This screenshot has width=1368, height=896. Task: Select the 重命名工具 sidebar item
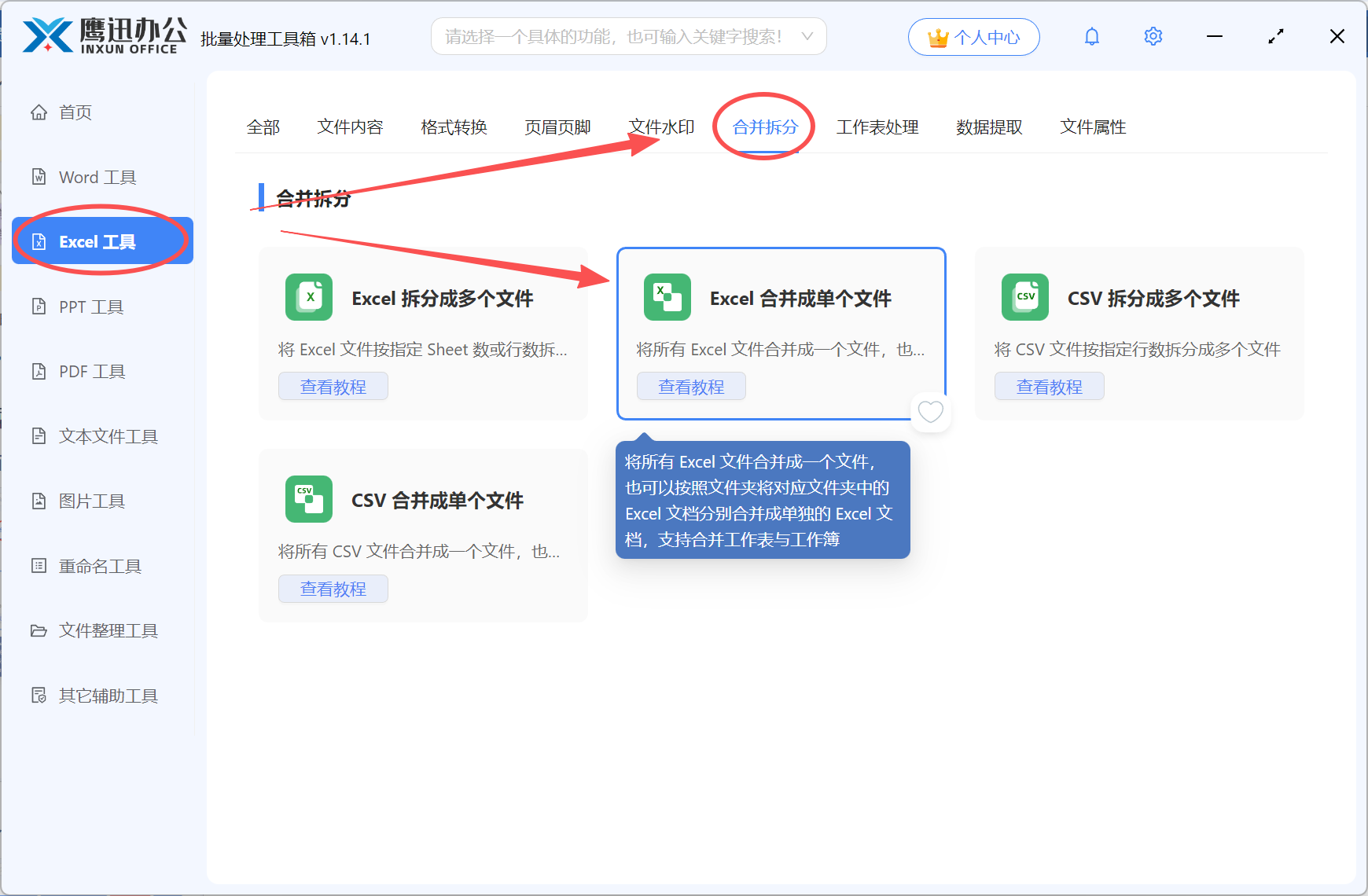click(x=100, y=565)
